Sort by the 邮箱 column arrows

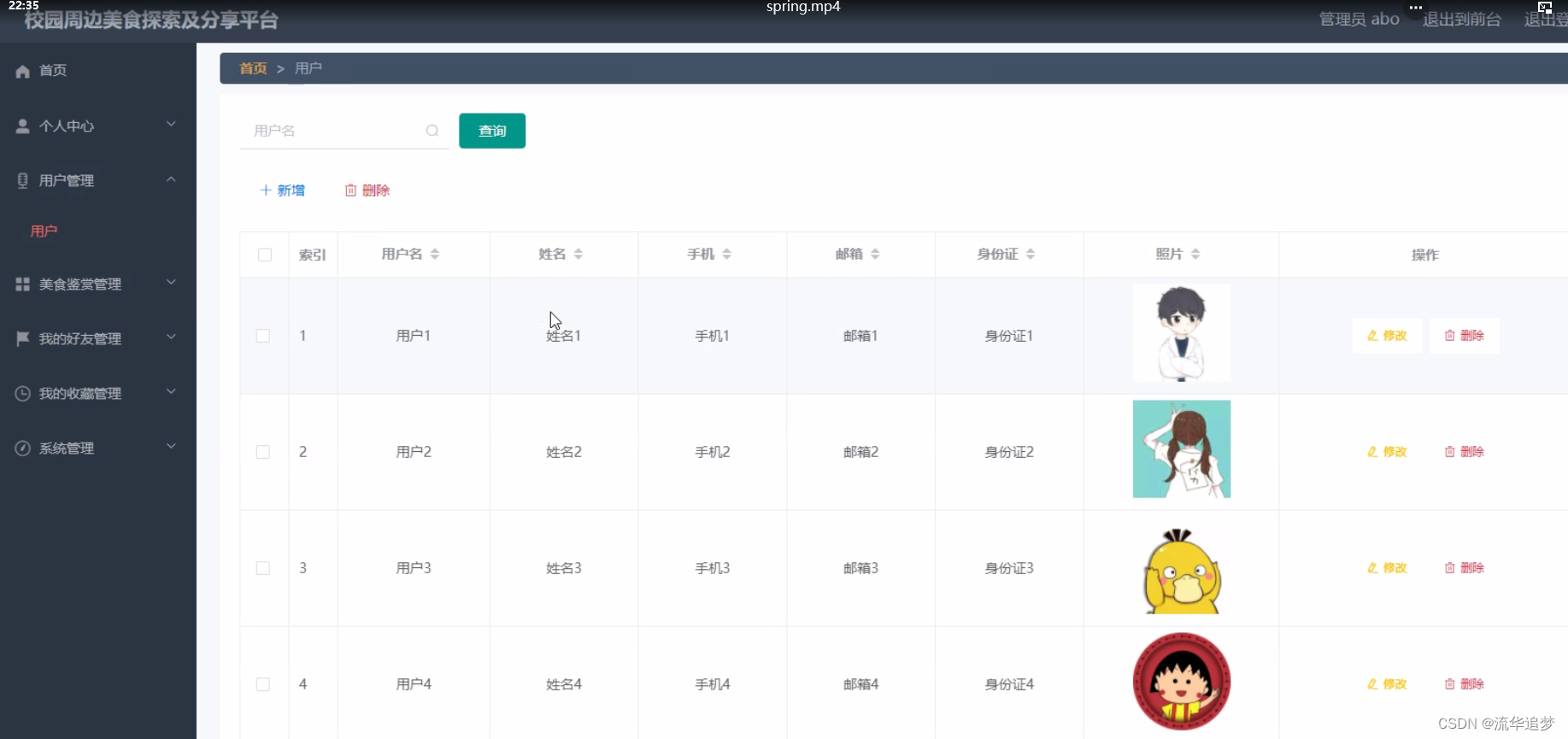pyautogui.click(x=876, y=254)
